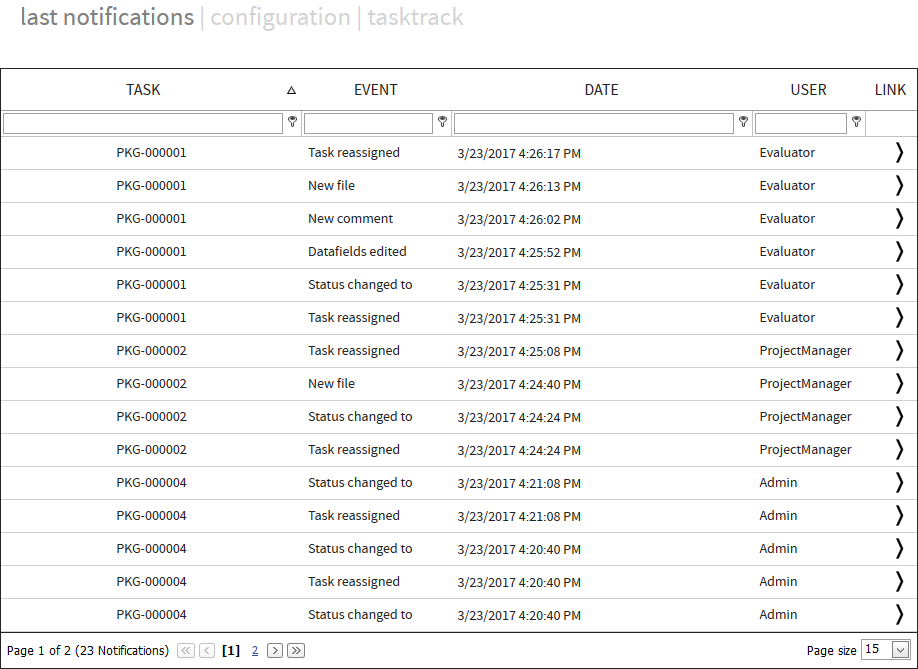This screenshot has width=918, height=669.
Task: Open link arrow for 4:26:17 PM Task reassigned row
Action: [x=898, y=153]
